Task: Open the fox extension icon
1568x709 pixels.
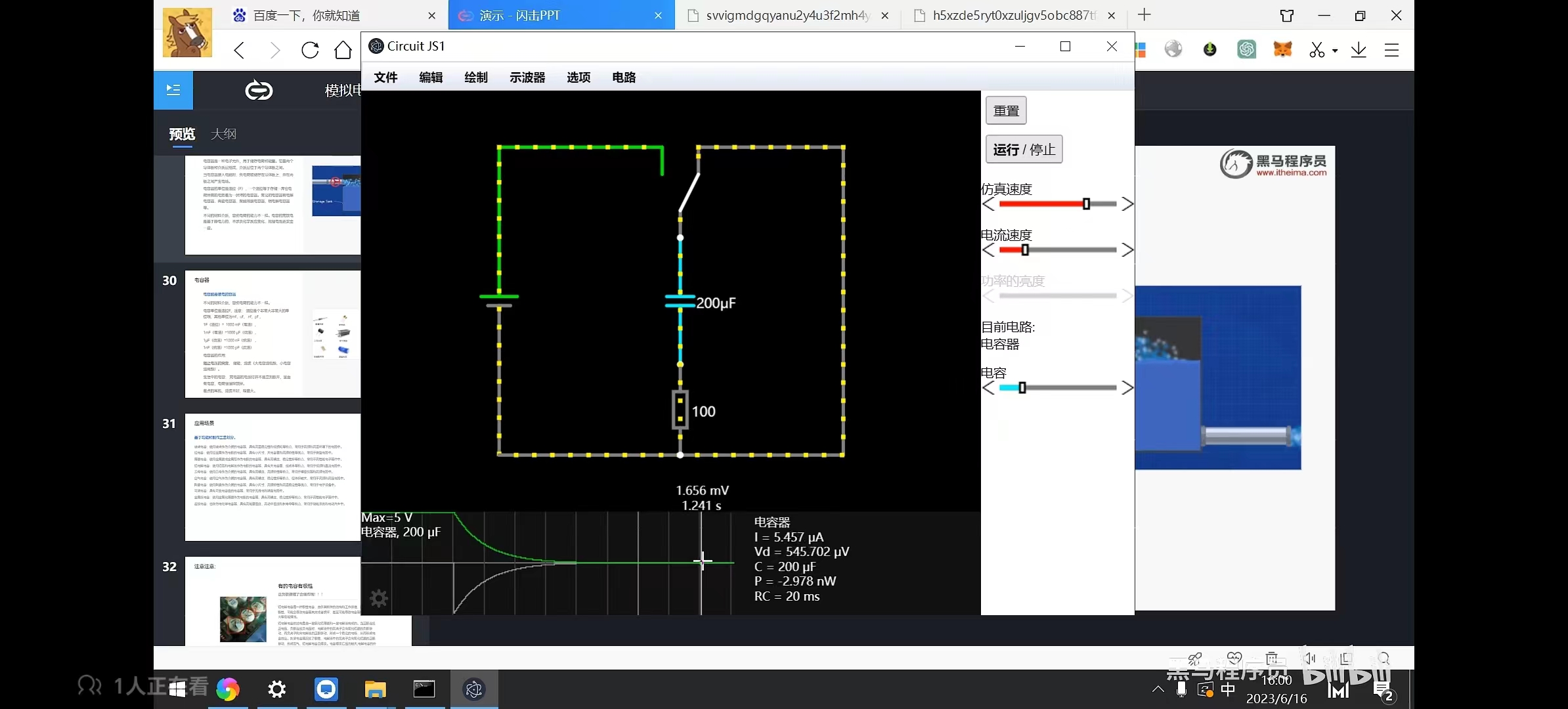Action: click(1282, 49)
